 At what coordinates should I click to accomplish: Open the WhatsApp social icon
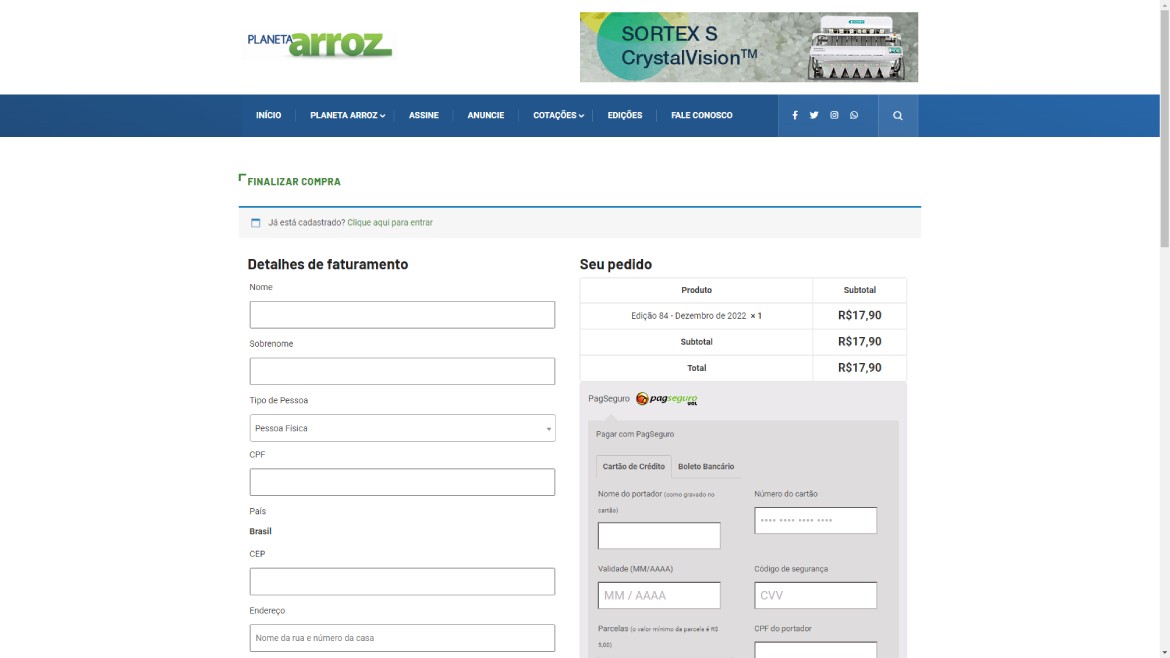tap(854, 116)
